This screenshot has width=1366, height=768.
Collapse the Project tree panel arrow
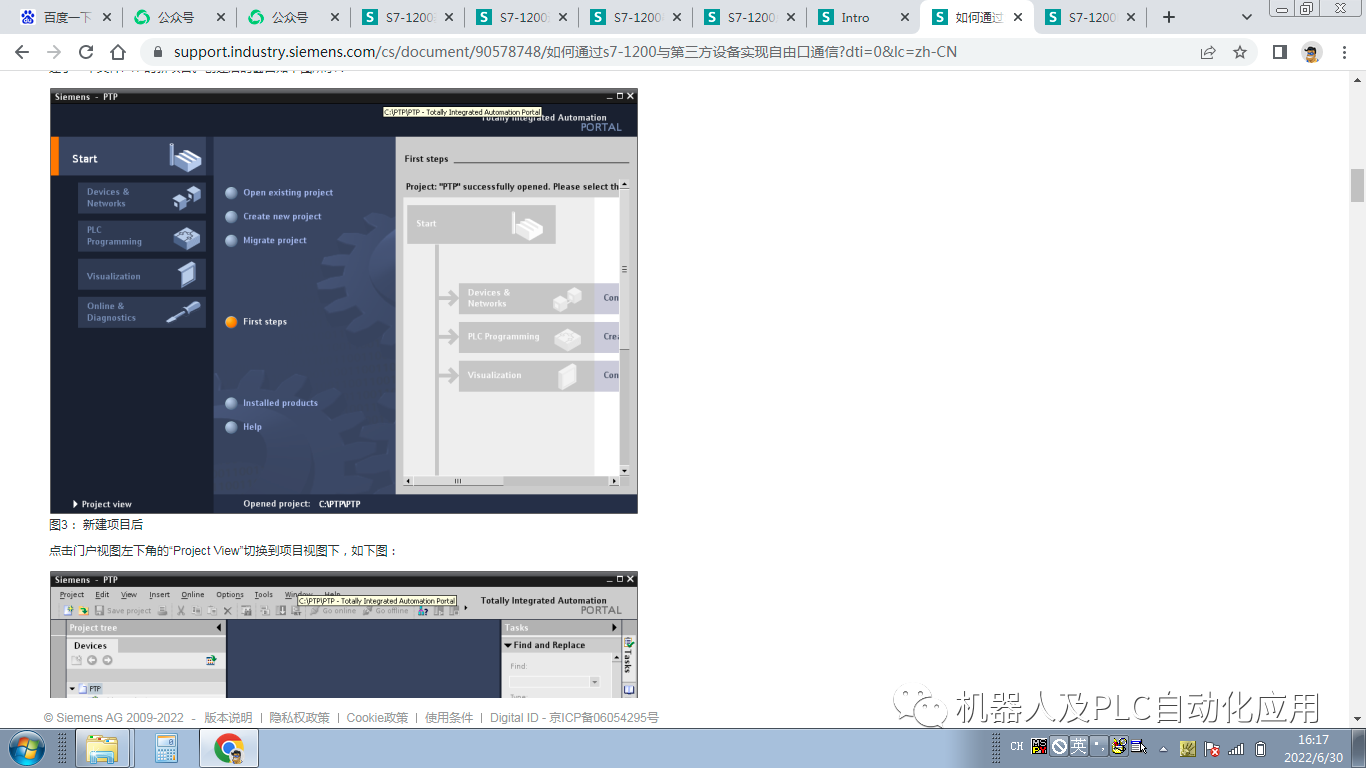219,628
